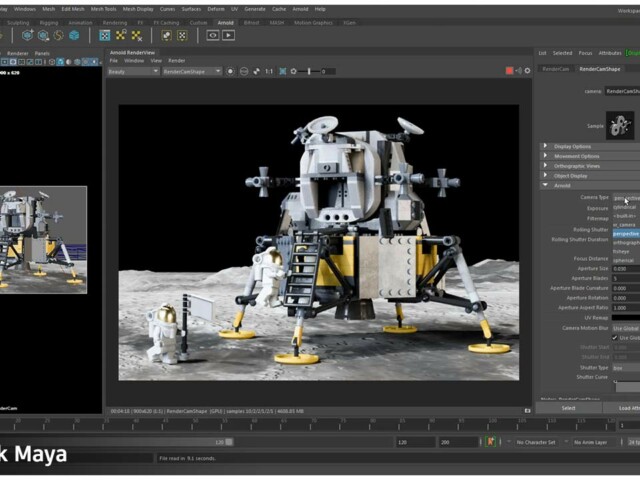Adjust the RenderView exposure slider
This screenshot has height=480, width=640.
click(x=308, y=71)
